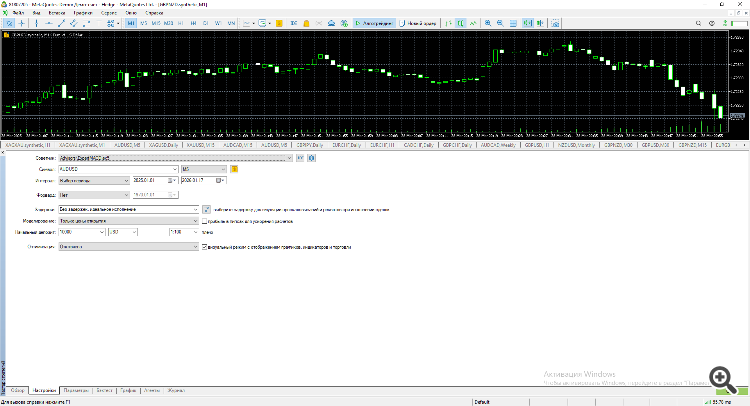Click the expert properties icon beside Expert field

(x=299, y=158)
